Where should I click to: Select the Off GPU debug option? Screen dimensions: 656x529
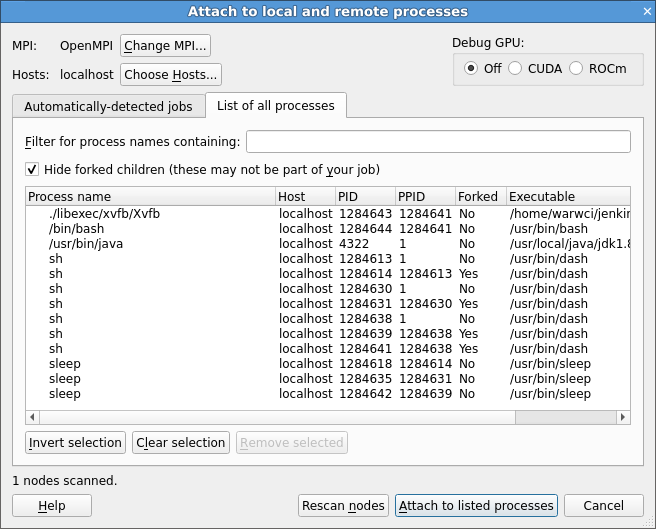(482, 68)
